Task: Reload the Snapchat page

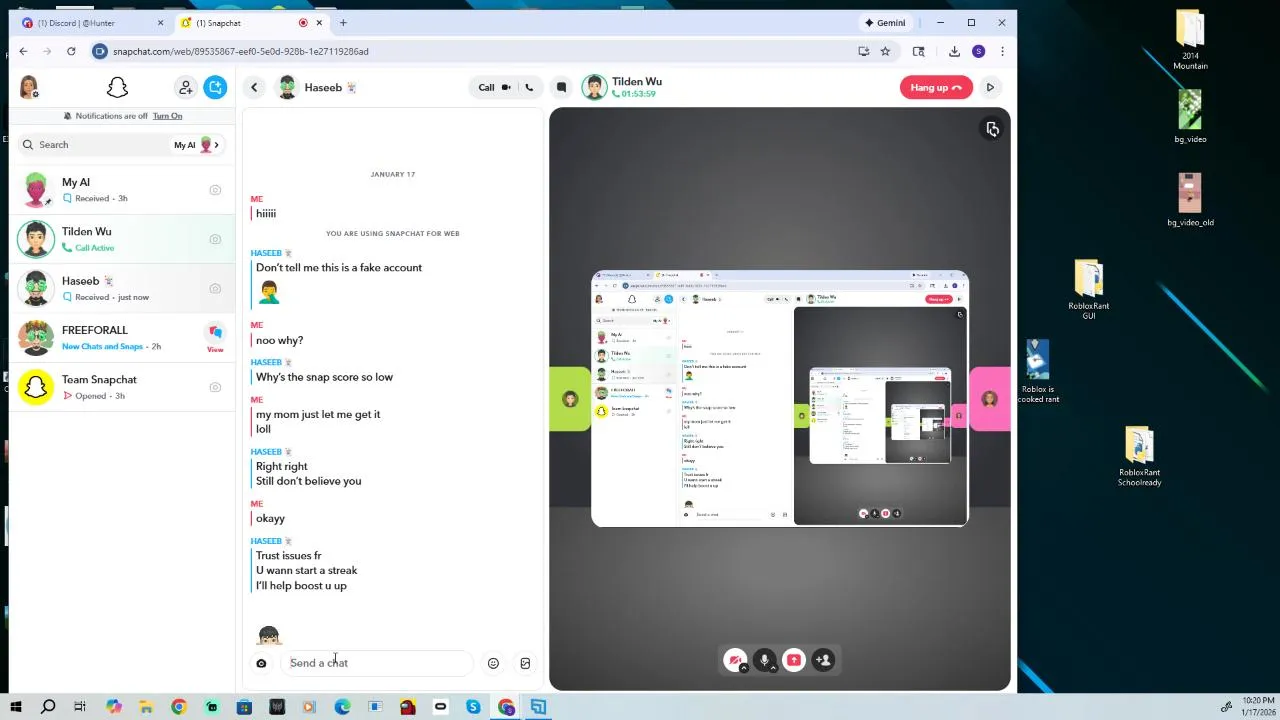Action: [x=71, y=51]
